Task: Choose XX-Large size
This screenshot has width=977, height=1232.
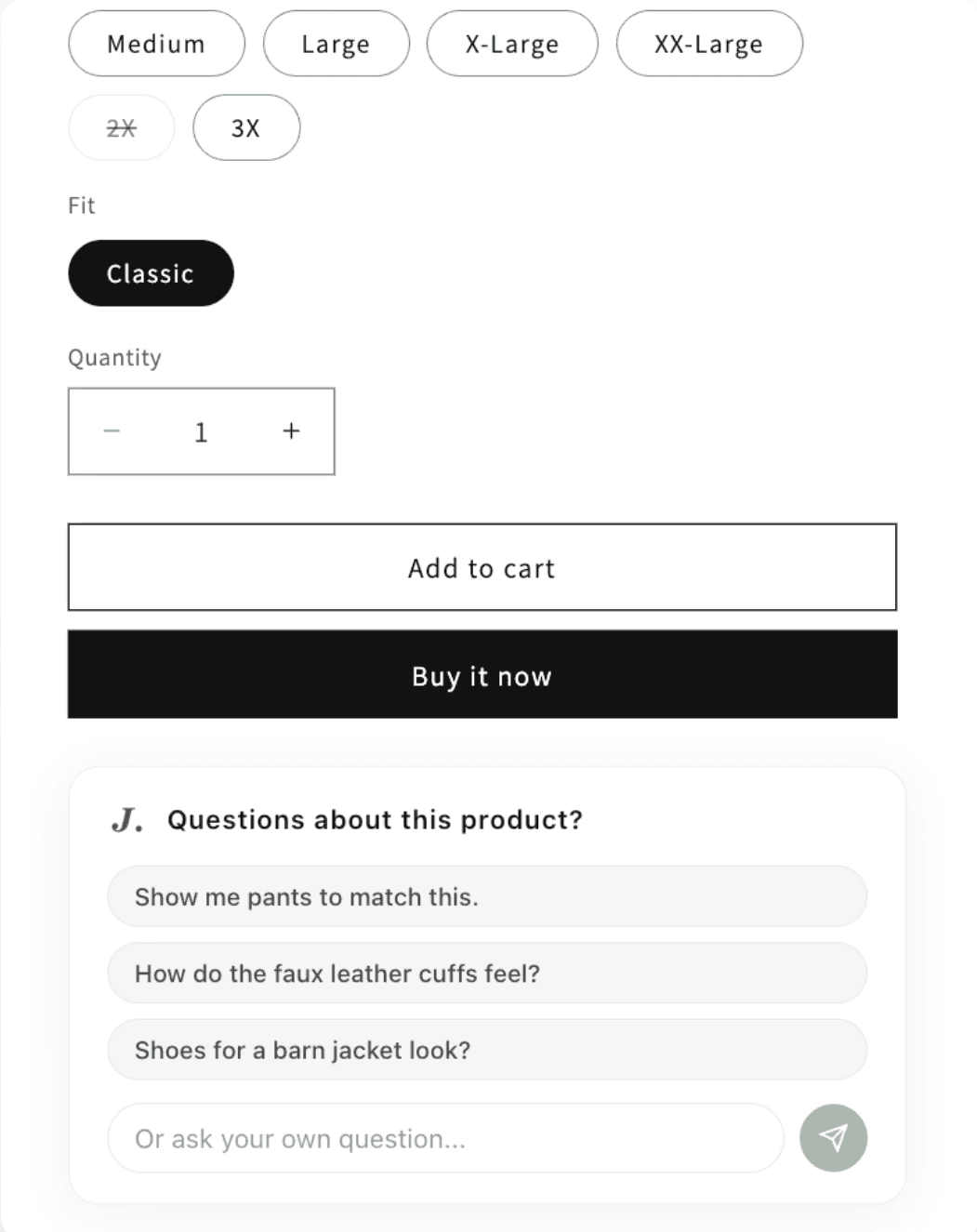Action: coord(709,44)
